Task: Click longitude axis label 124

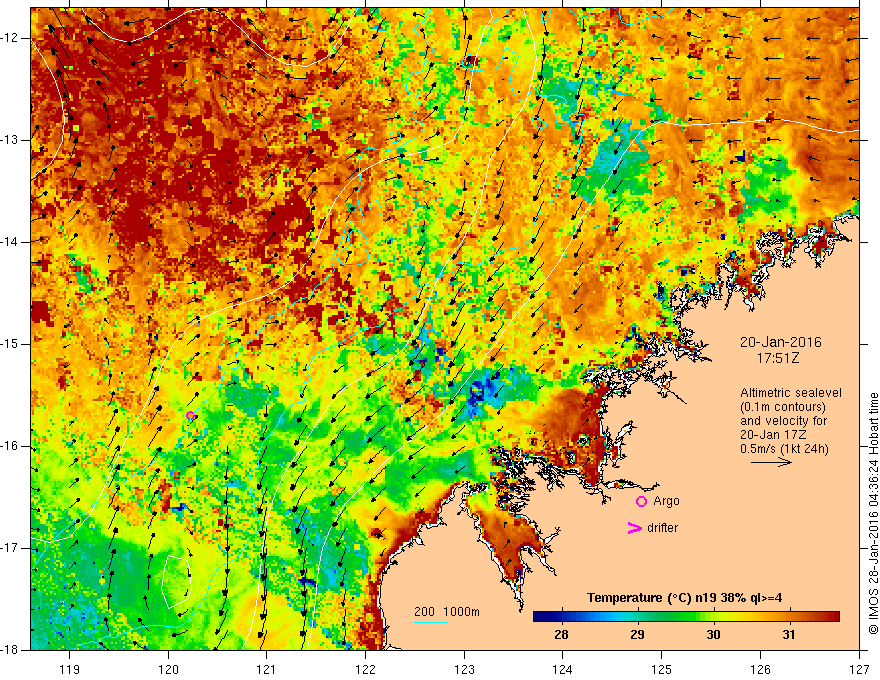Action: click(x=562, y=669)
